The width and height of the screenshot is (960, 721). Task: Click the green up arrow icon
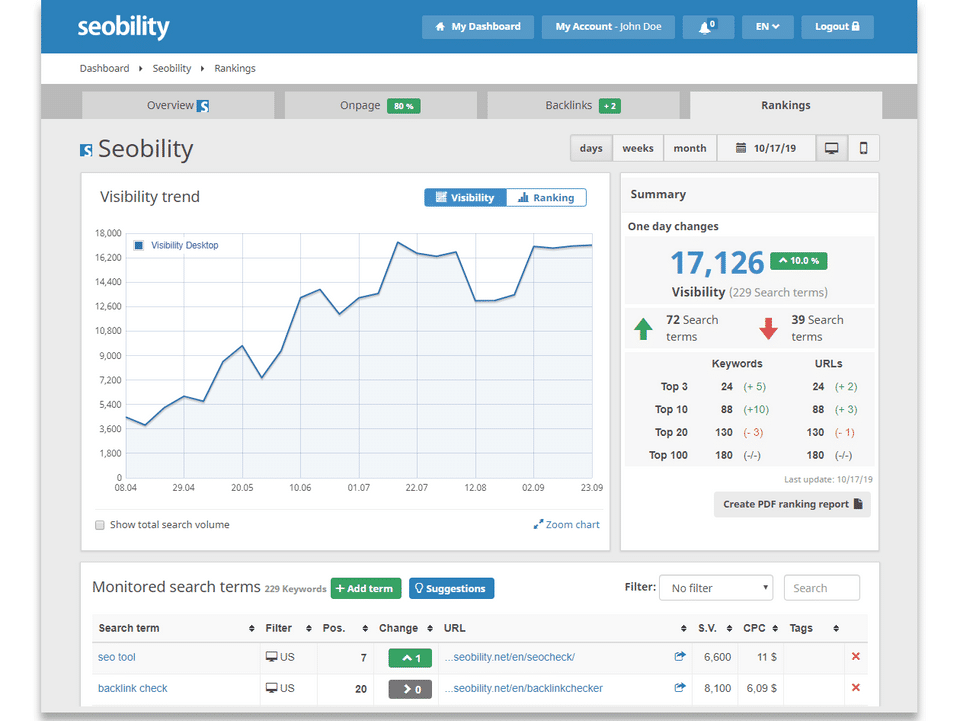click(x=643, y=329)
